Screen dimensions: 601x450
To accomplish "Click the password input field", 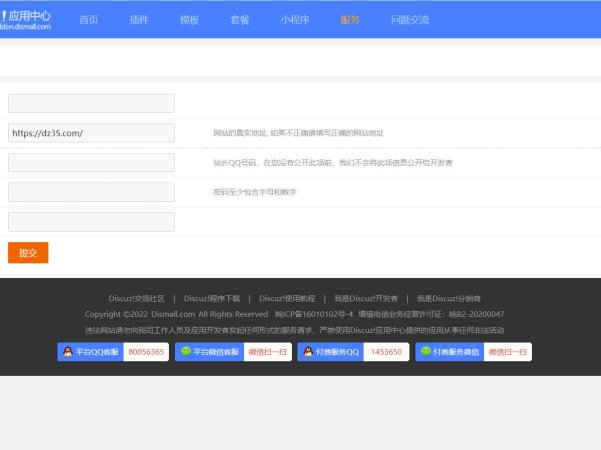I will (91, 192).
